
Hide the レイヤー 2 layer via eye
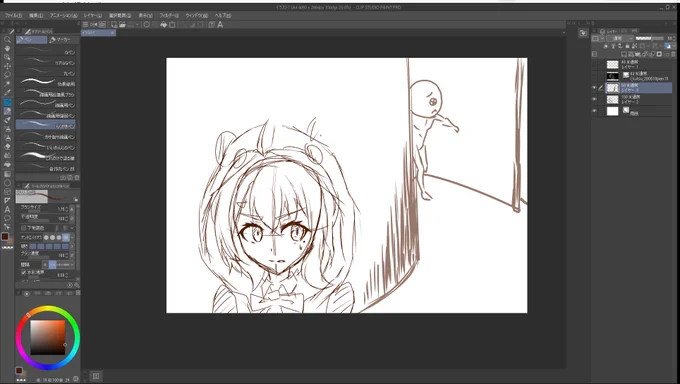(595, 99)
